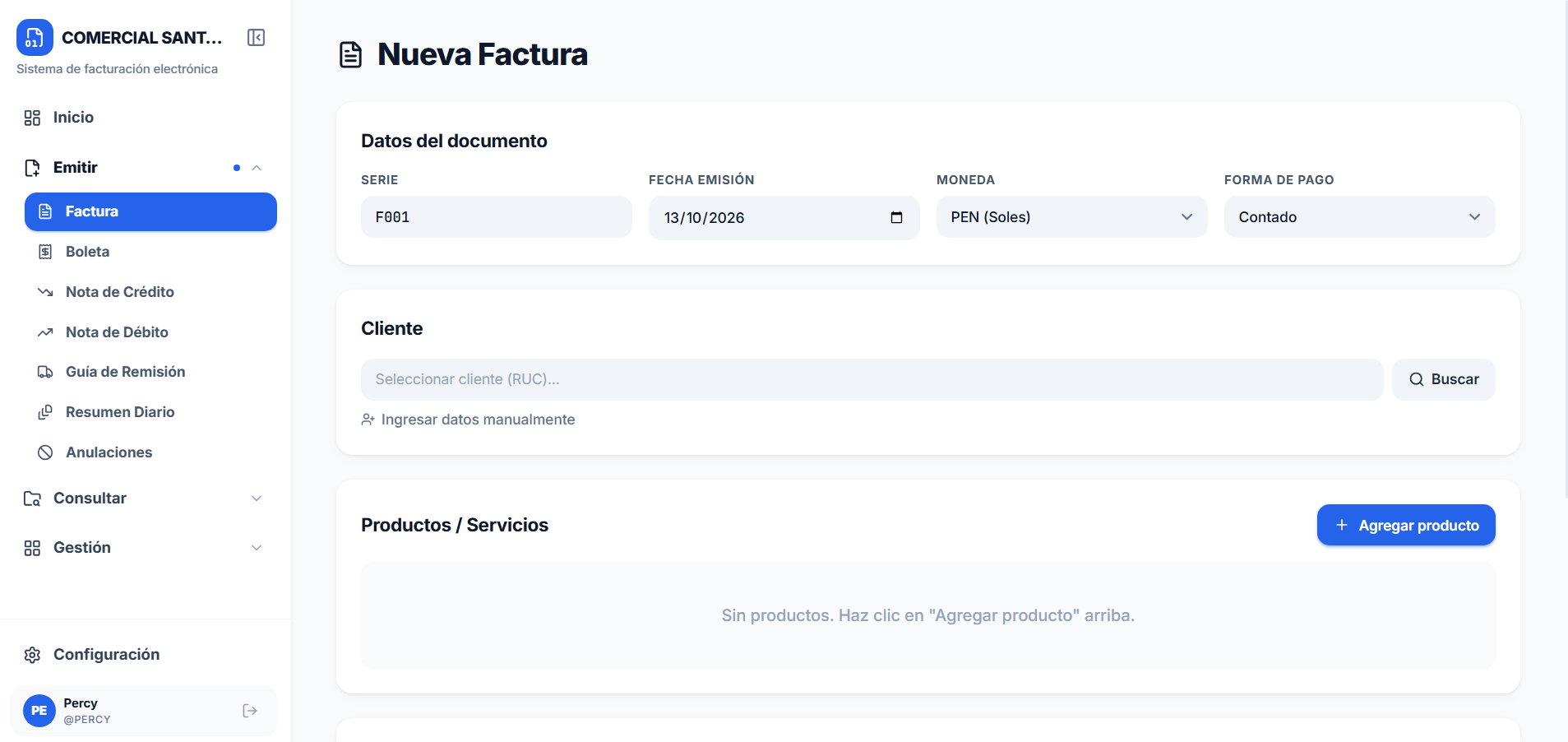Screen dimensions: 1568x742
Task: Open the calendar picker in Fecha Emisión
Action: click(896, 217)
